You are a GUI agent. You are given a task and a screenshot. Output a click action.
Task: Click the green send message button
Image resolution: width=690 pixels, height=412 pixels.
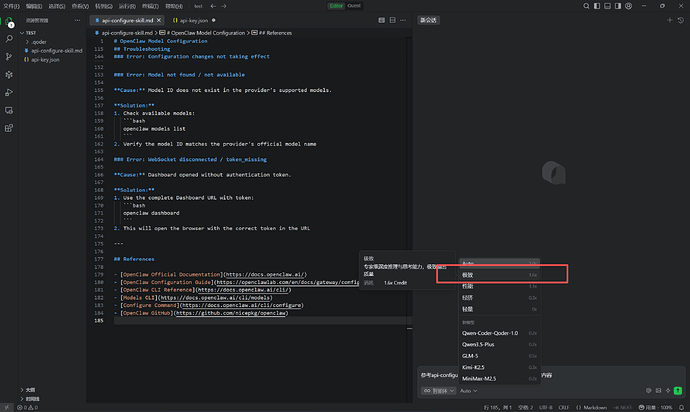[676, 390]
